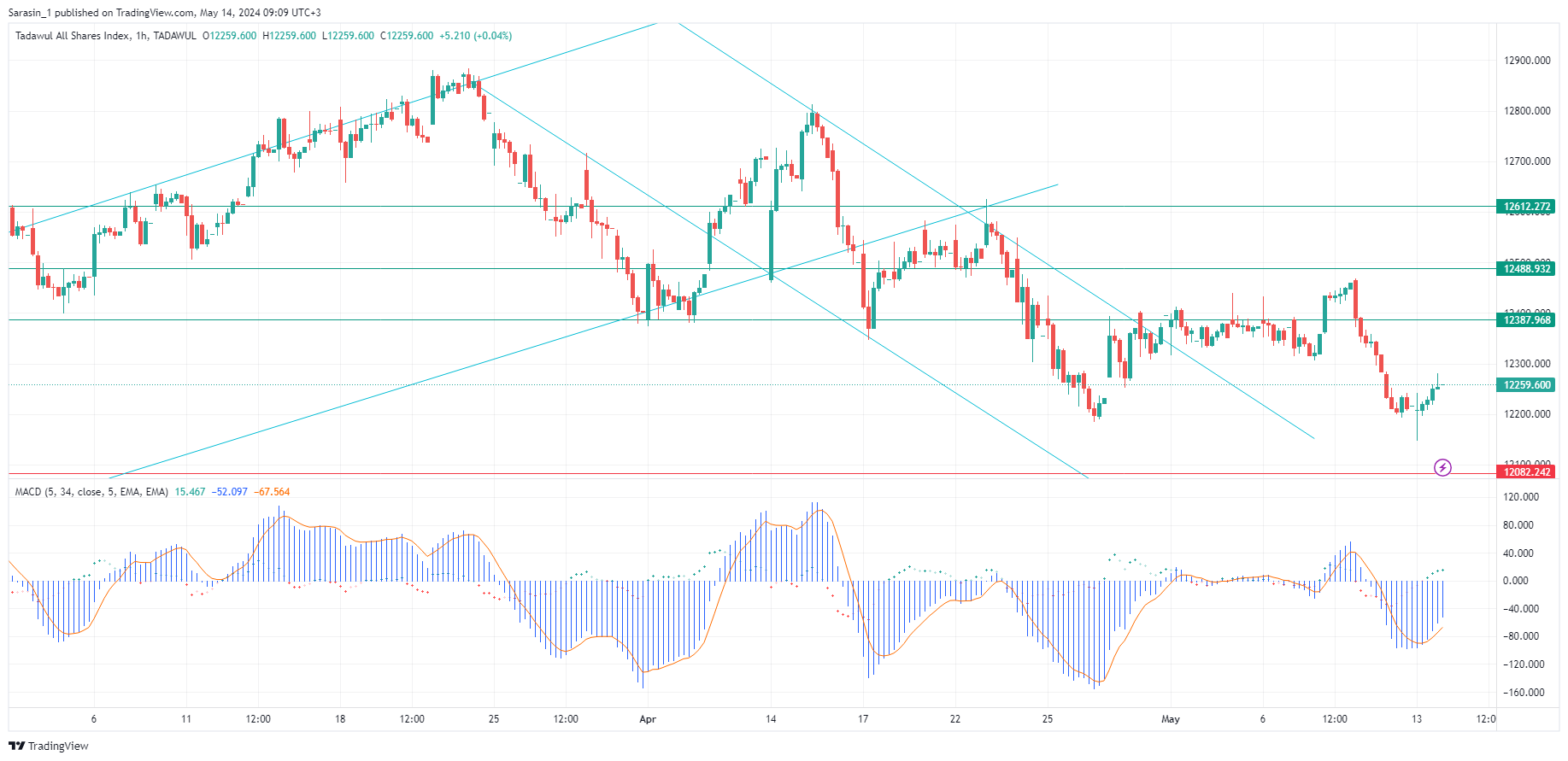
Task: Click the 120.000 MACD axis value
Action: tap(1521, 497)
